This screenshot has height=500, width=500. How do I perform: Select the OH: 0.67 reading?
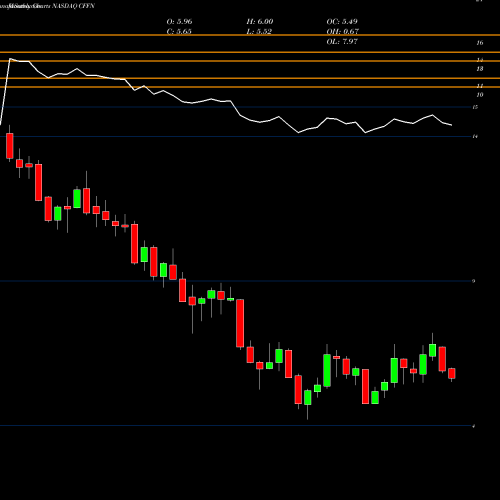343,32
